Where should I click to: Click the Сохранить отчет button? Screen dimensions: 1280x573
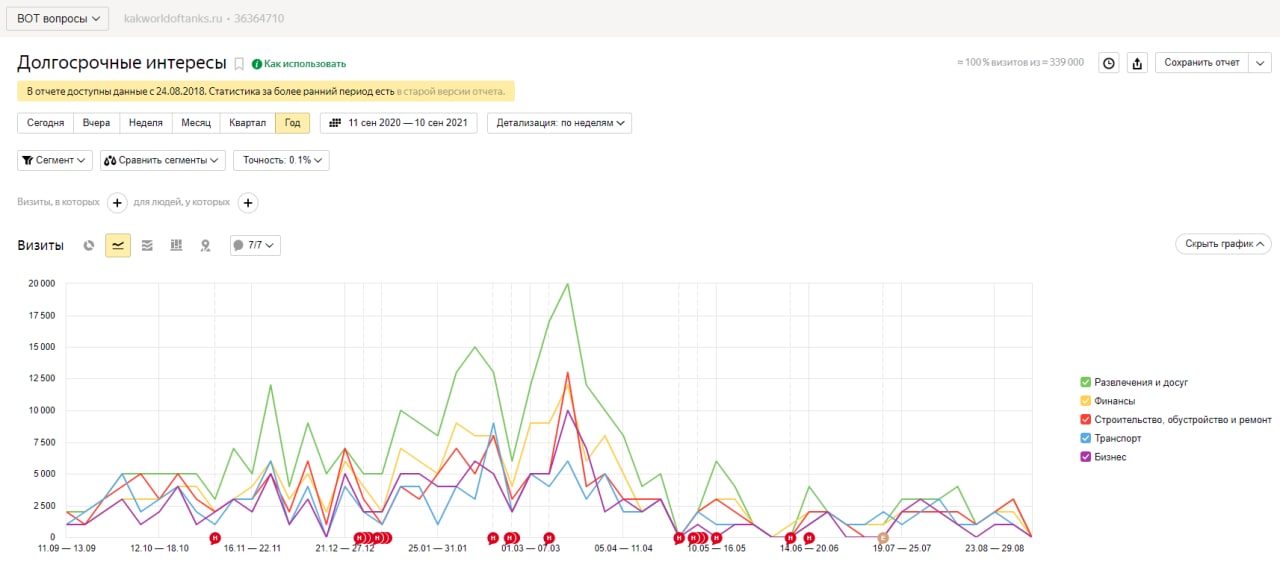(x=1201, y=63)
